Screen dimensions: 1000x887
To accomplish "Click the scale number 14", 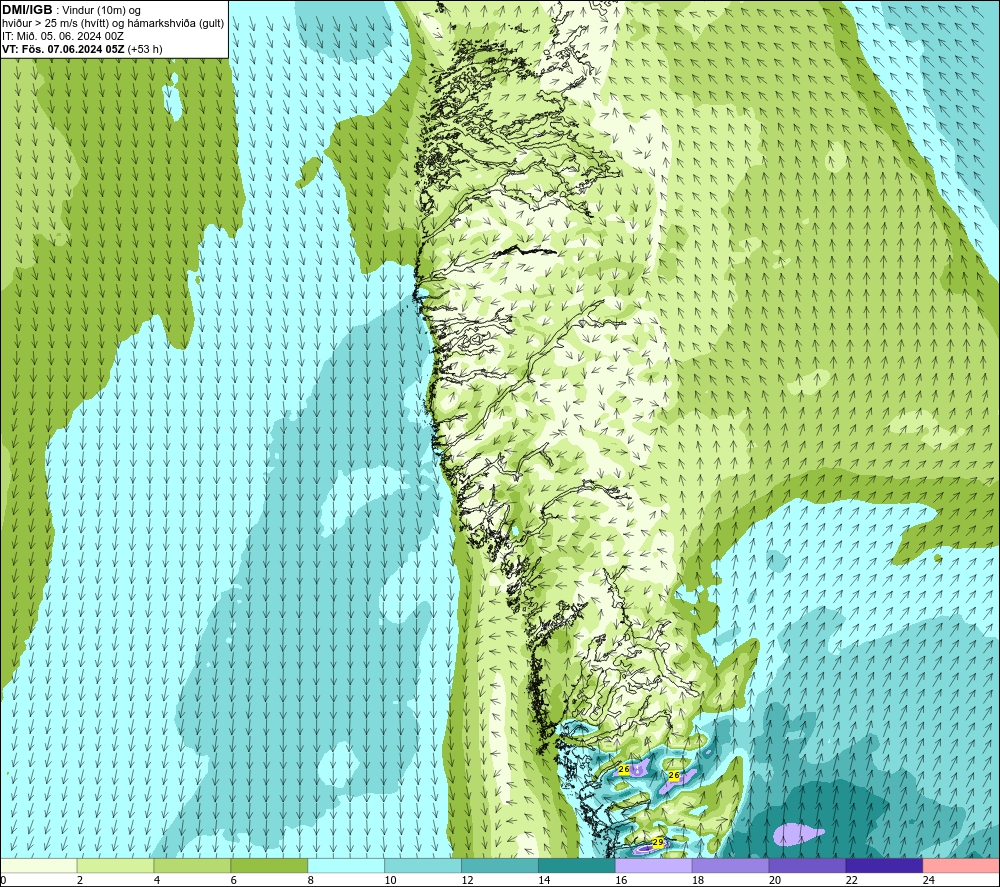I will [x=544, y=880].
